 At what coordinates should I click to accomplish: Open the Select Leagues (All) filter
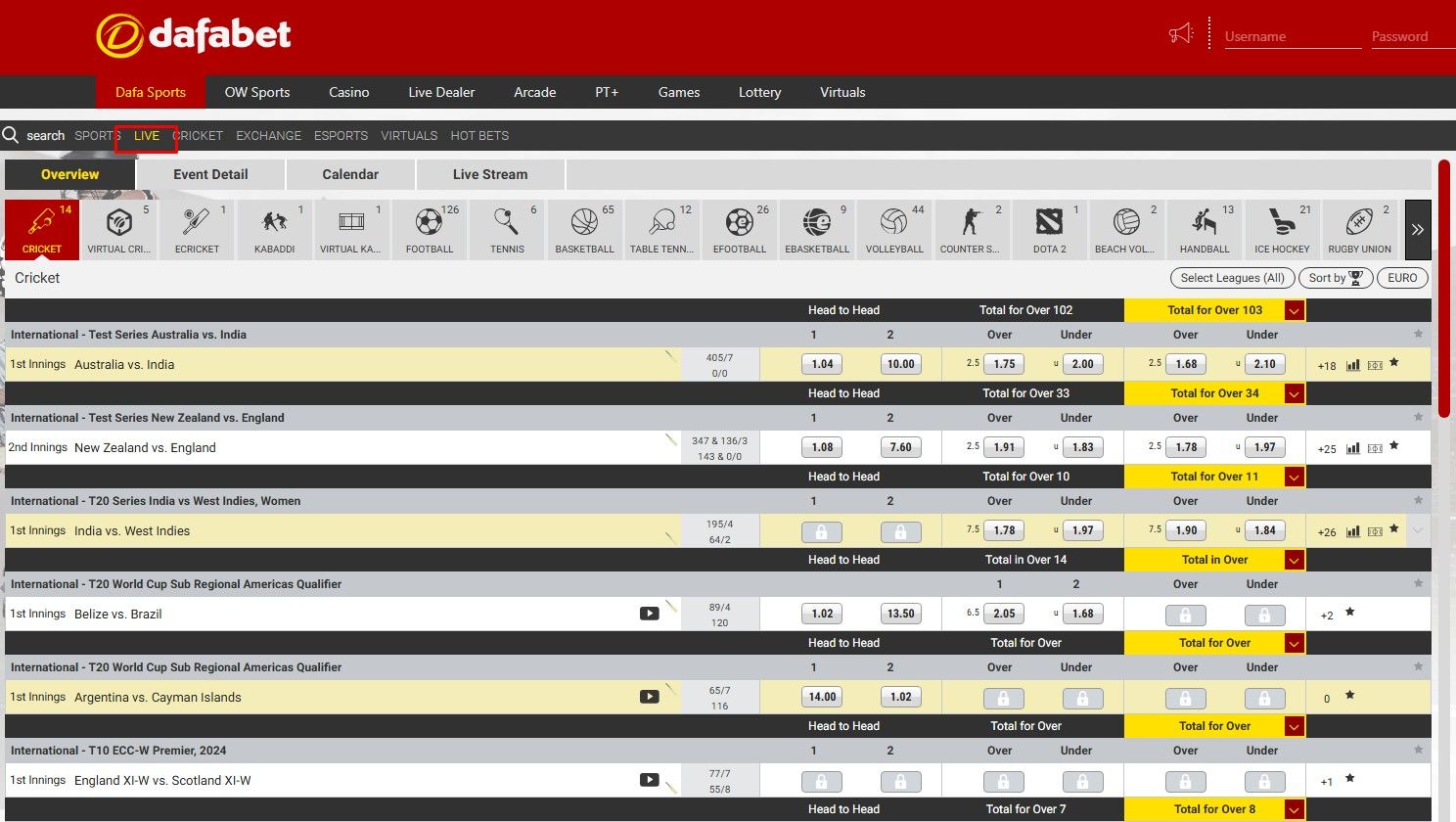click(1232, 278)
